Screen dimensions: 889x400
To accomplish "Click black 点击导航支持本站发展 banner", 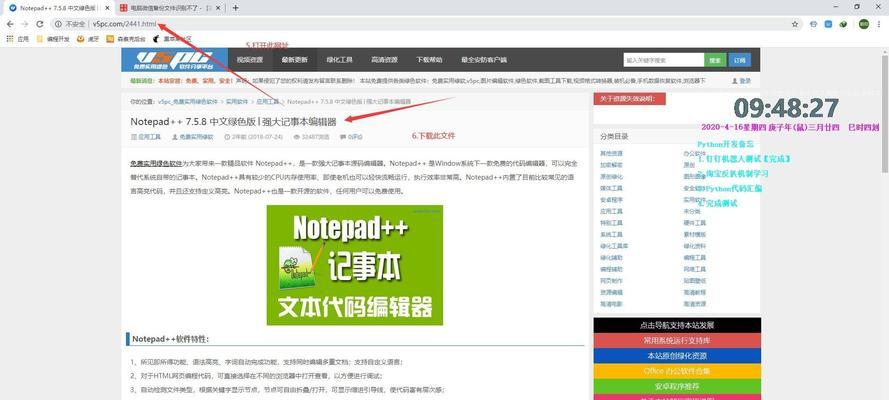I will (677, 325).
